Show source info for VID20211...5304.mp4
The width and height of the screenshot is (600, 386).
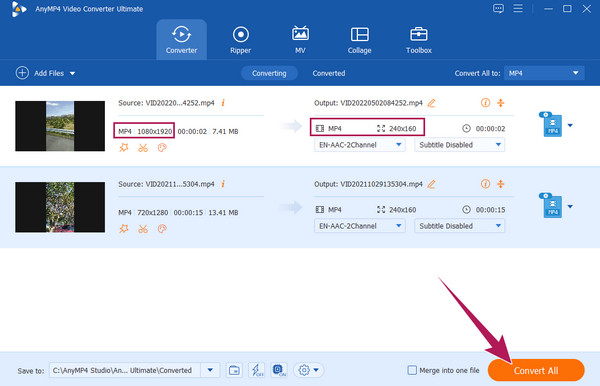(x=223, y=184)
